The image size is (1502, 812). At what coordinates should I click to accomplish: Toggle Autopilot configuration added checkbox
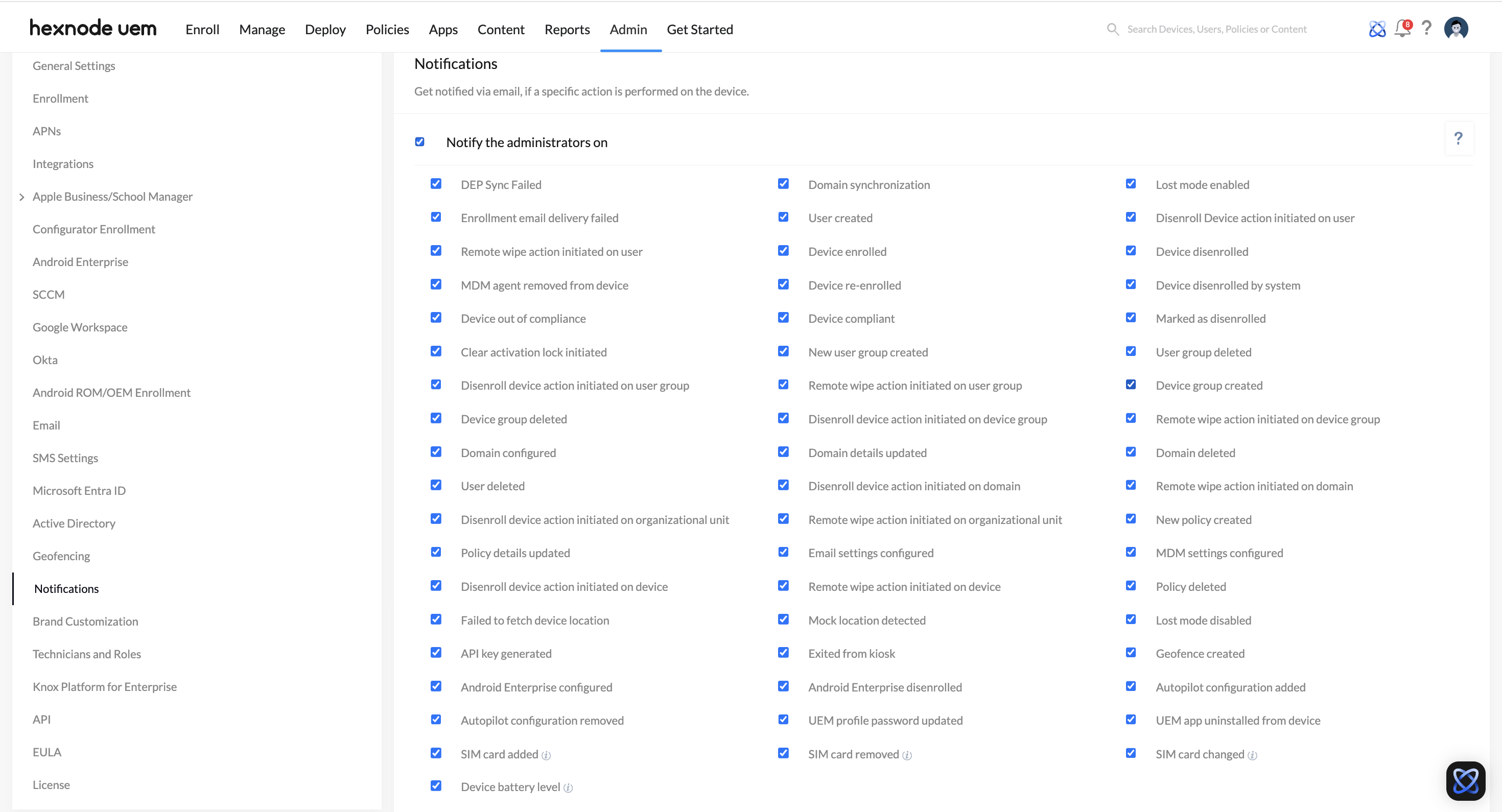[x=1131, y=686]
